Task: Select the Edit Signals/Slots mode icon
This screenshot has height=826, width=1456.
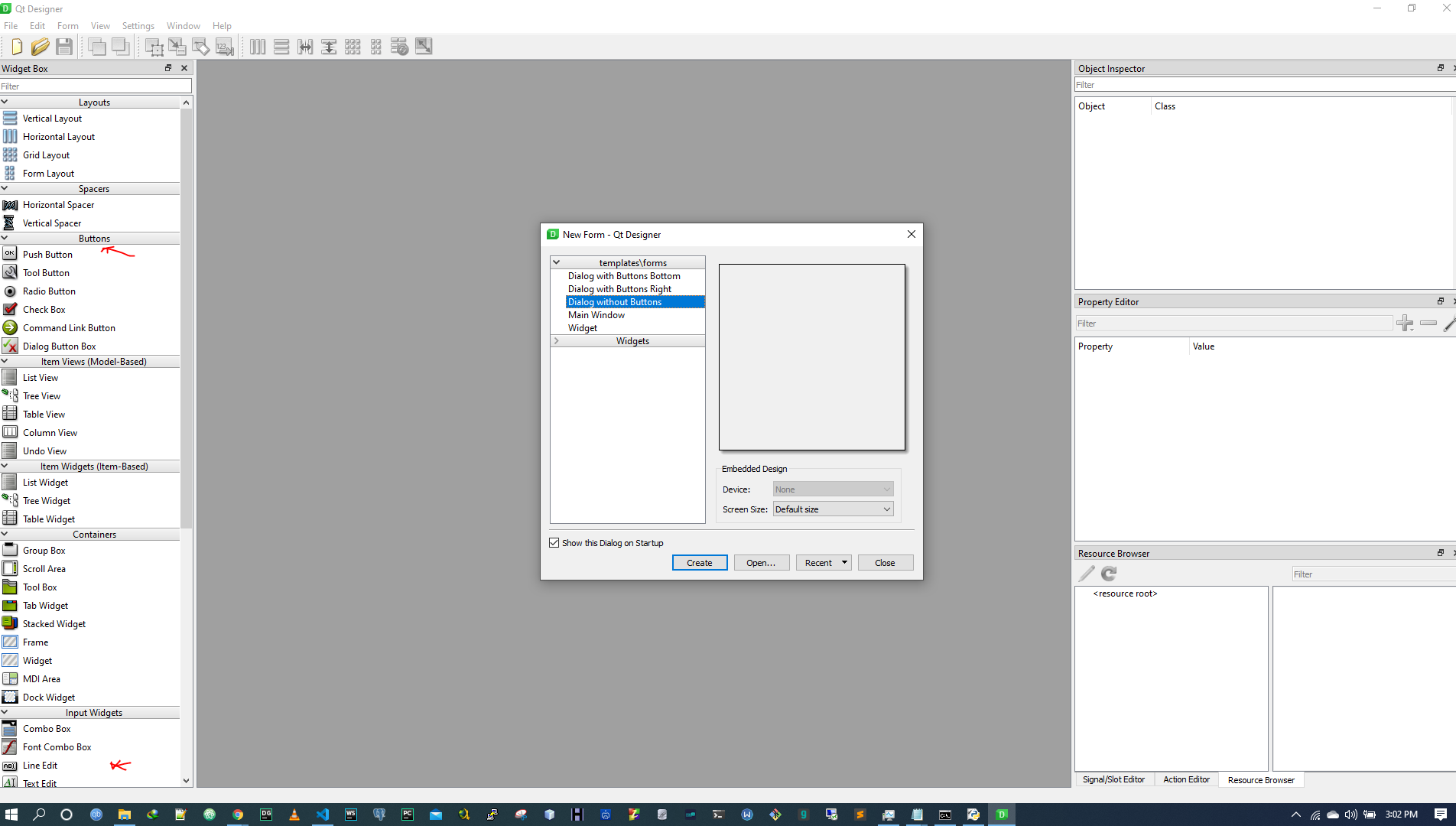Action: point(177,47)
